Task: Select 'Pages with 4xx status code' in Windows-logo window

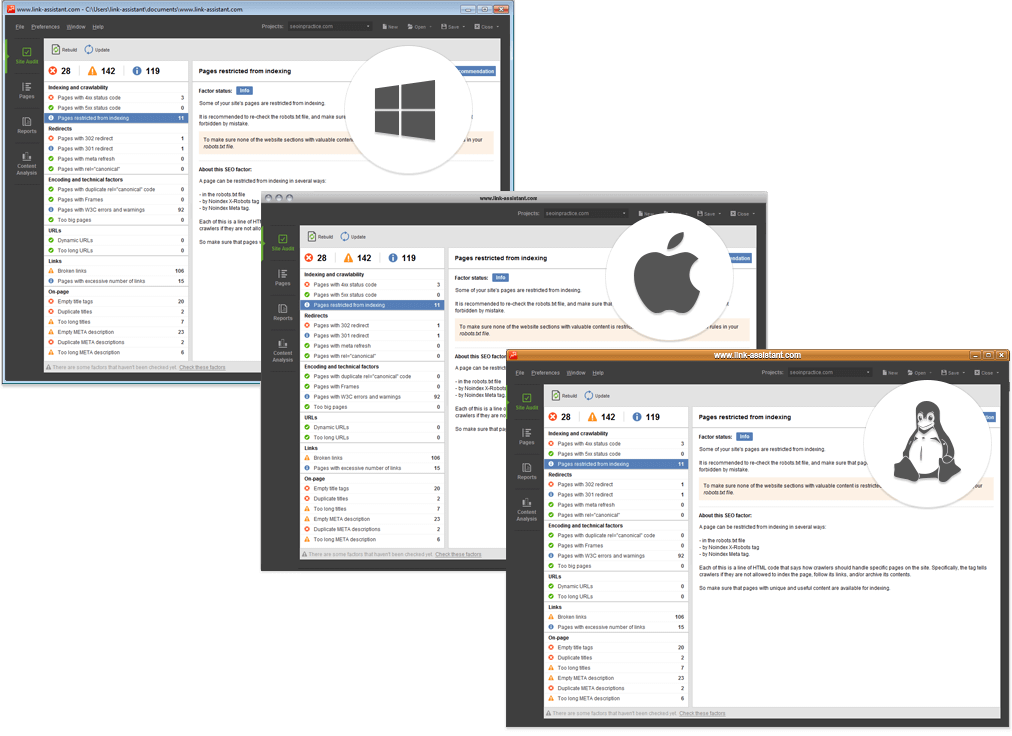Action: (116, 97)
